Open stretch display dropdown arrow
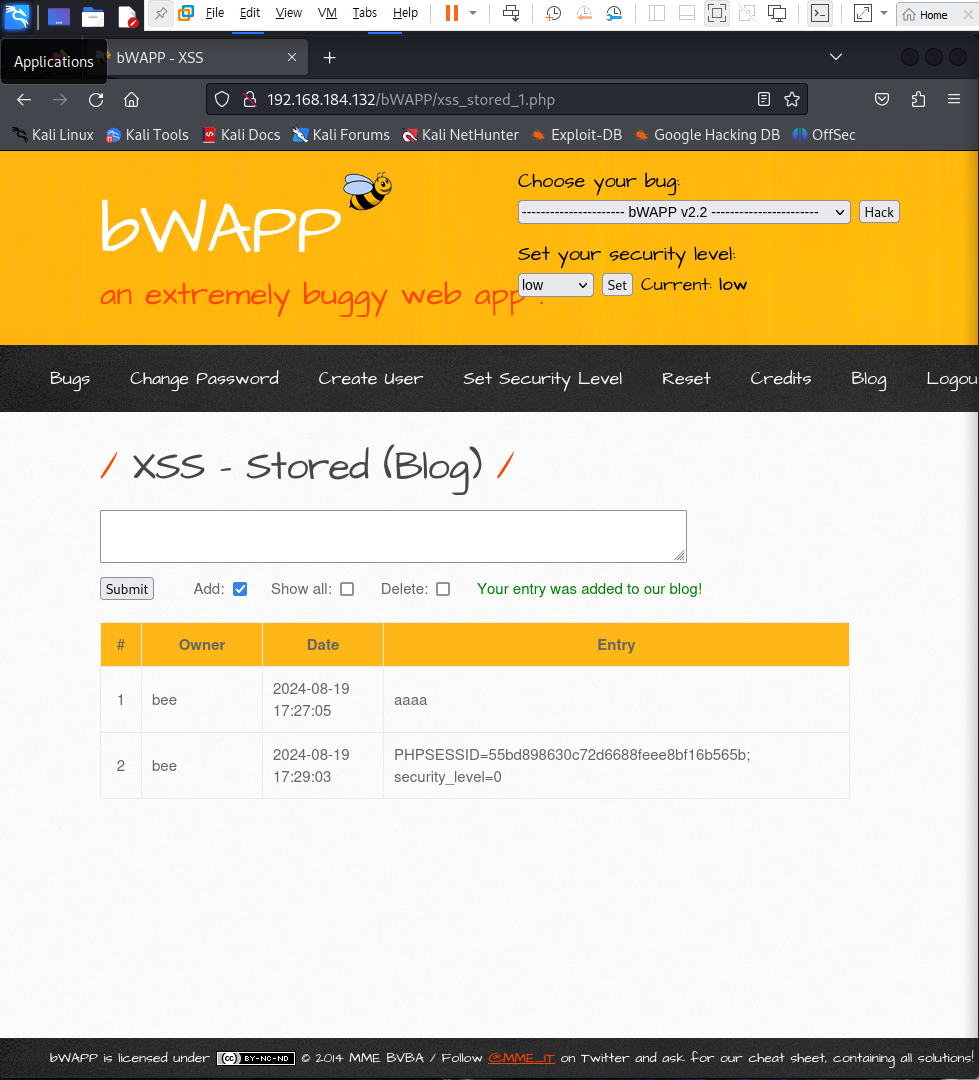The image size is (979, 1080). pos(884,13)
